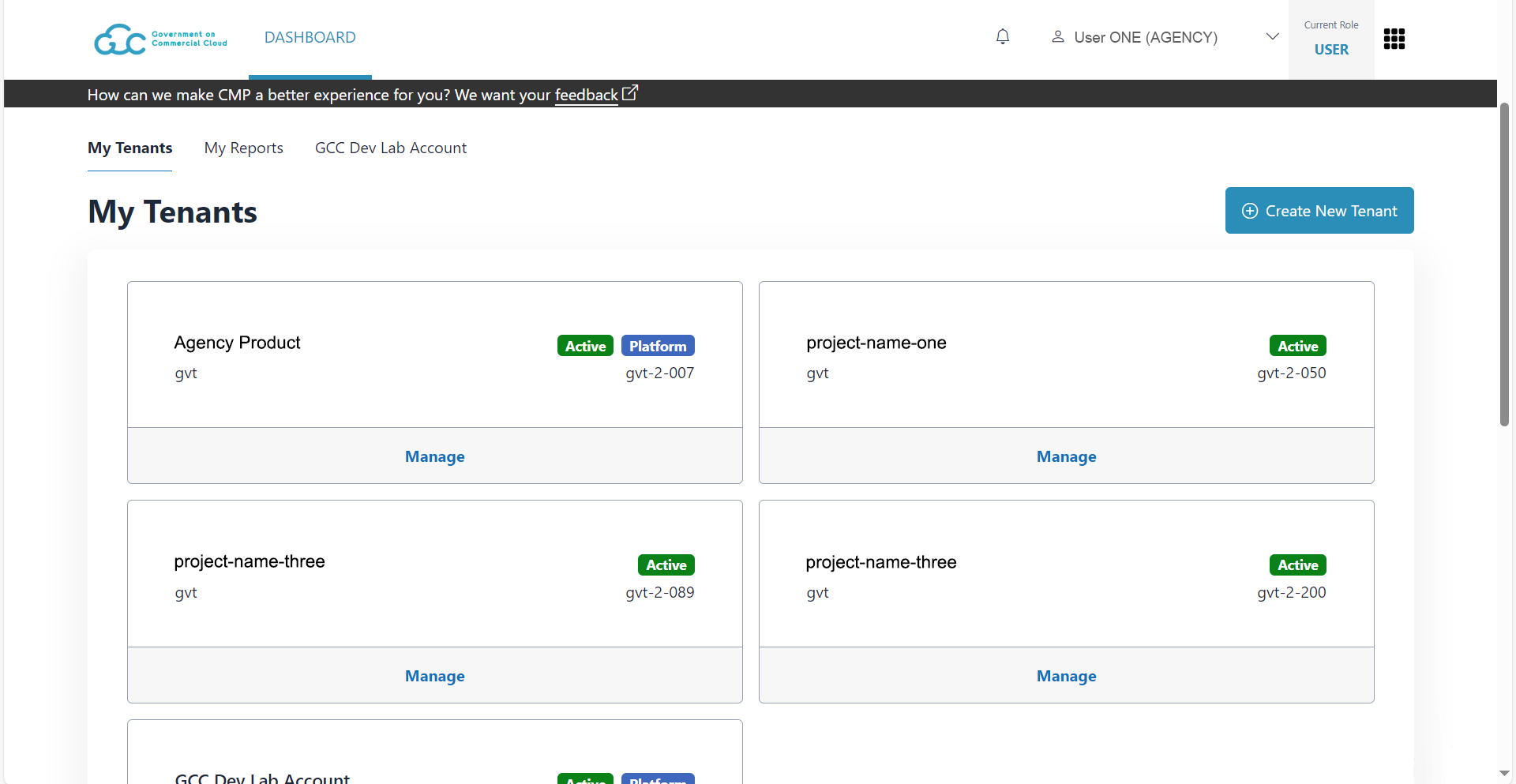Click the Create New Tenant button

pos(1319,211)
